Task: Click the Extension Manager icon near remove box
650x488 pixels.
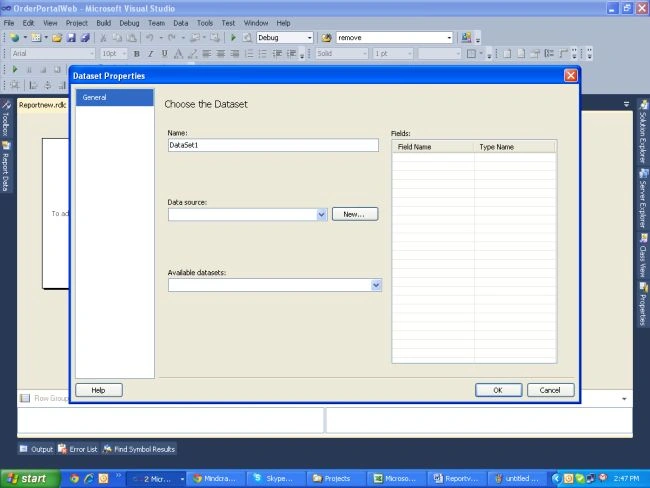Action: pos(466,38)
